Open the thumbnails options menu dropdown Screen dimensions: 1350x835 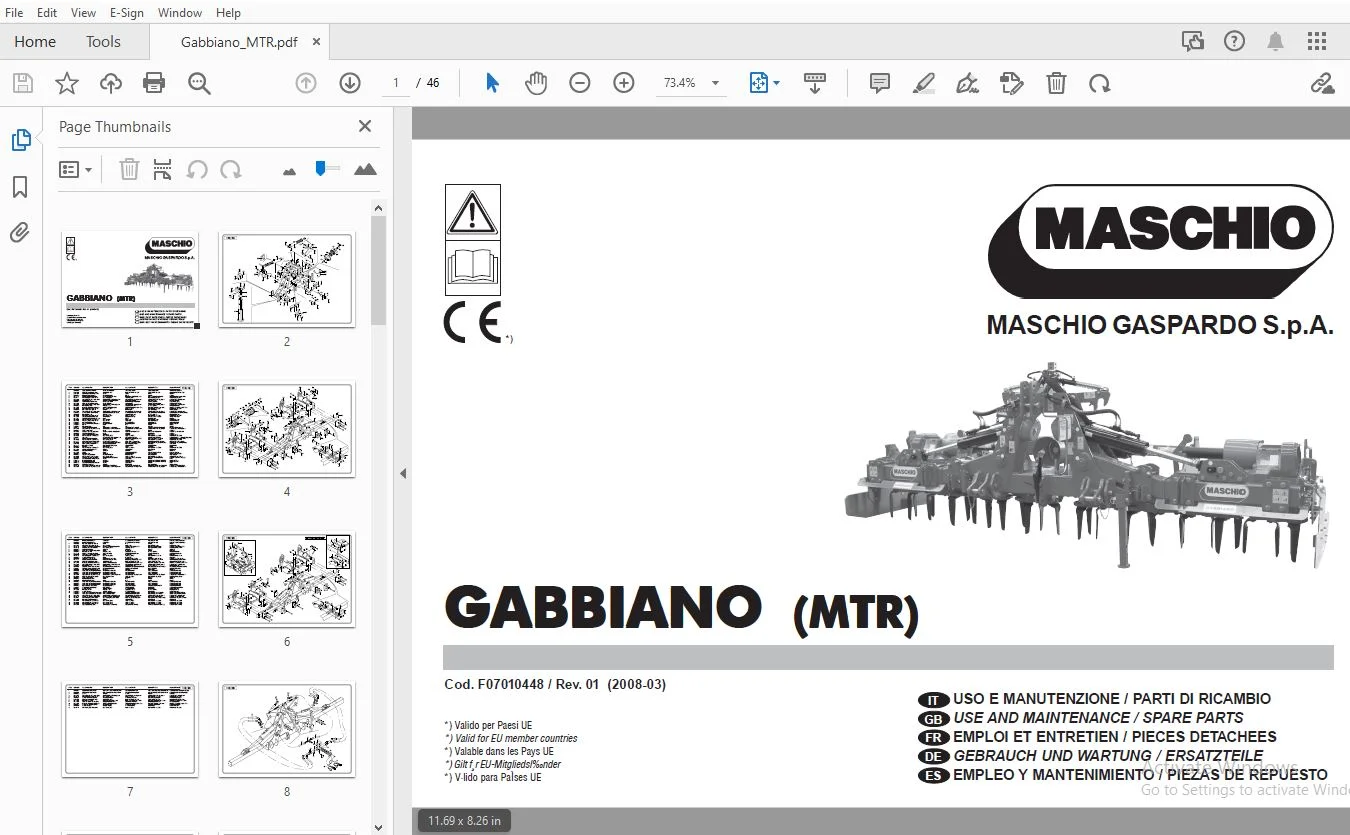click(x=76, y=169)
